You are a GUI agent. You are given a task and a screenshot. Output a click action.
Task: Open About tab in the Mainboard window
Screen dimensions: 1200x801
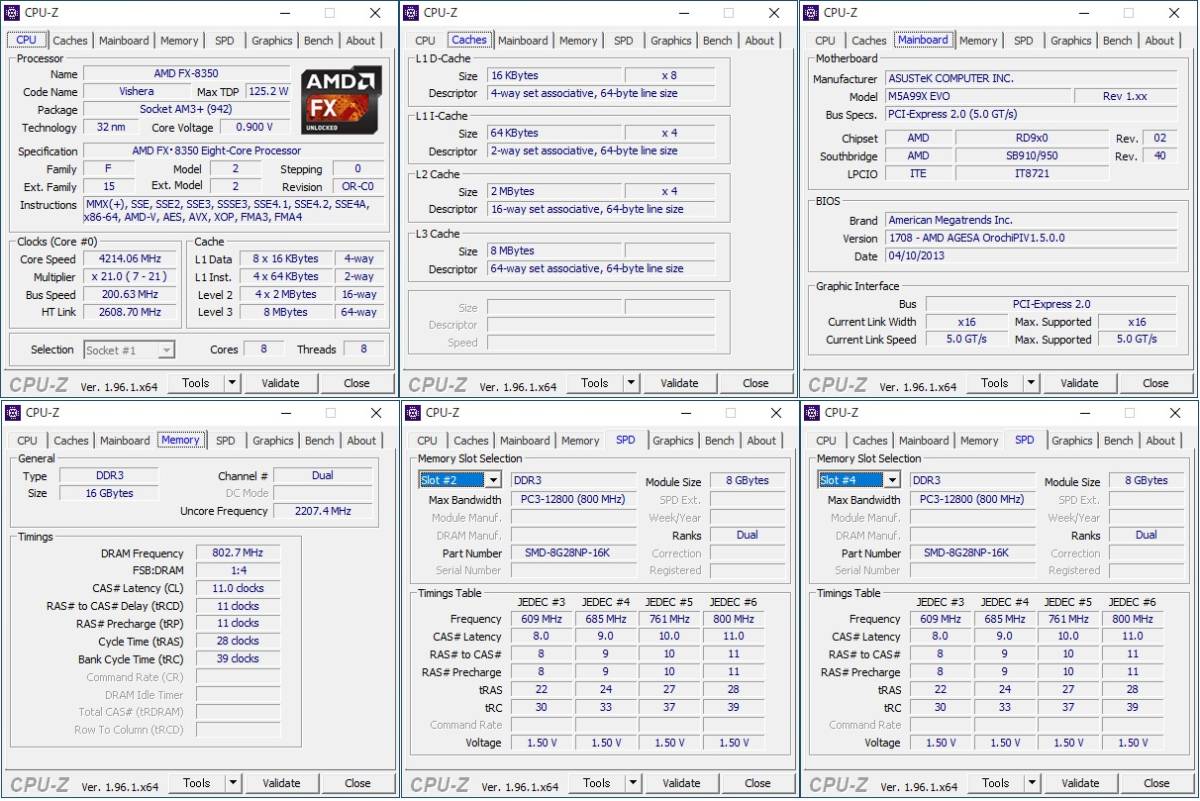(x=1160, y=41)
